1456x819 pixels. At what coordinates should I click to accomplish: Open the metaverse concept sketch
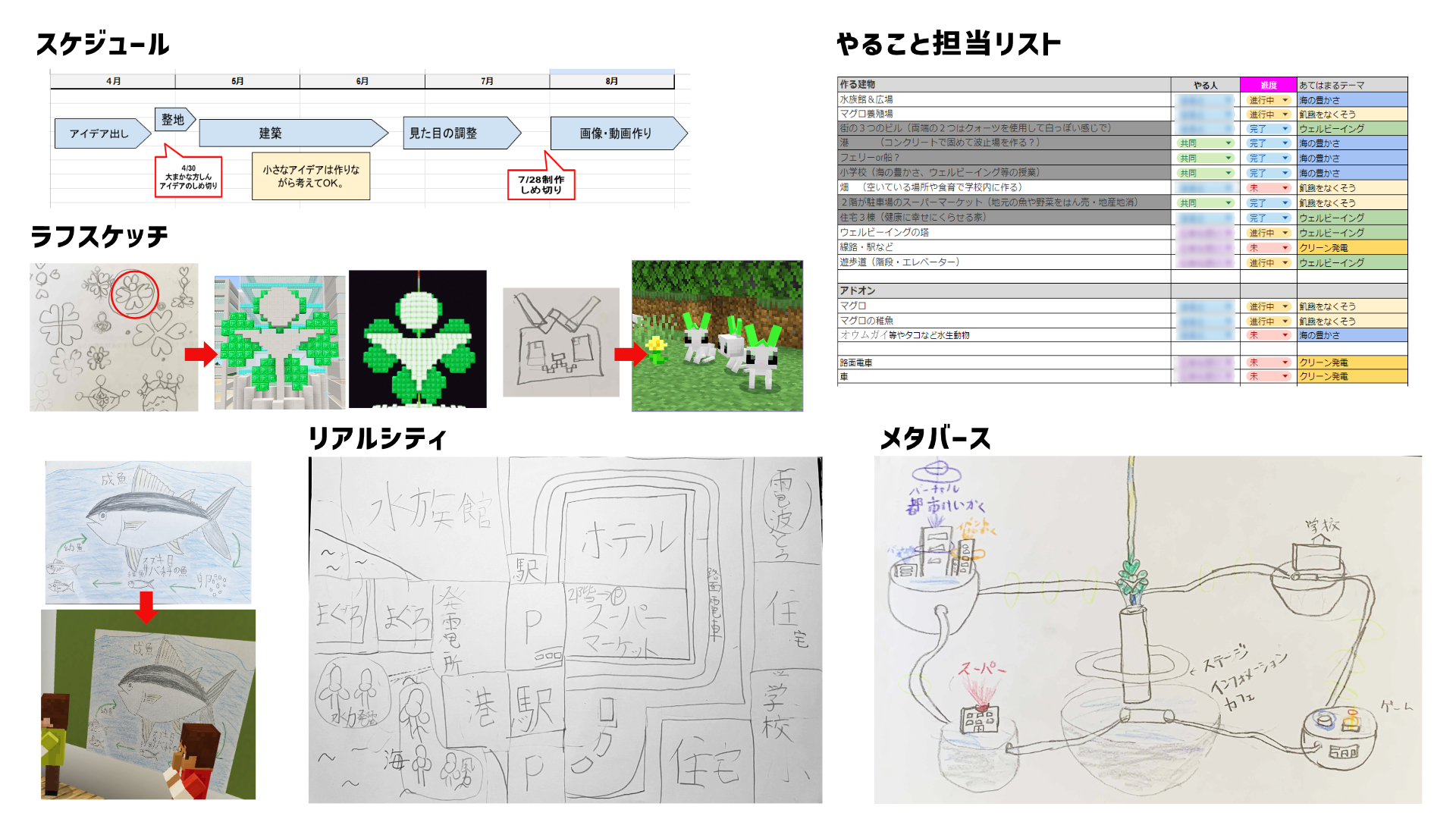1148,630
